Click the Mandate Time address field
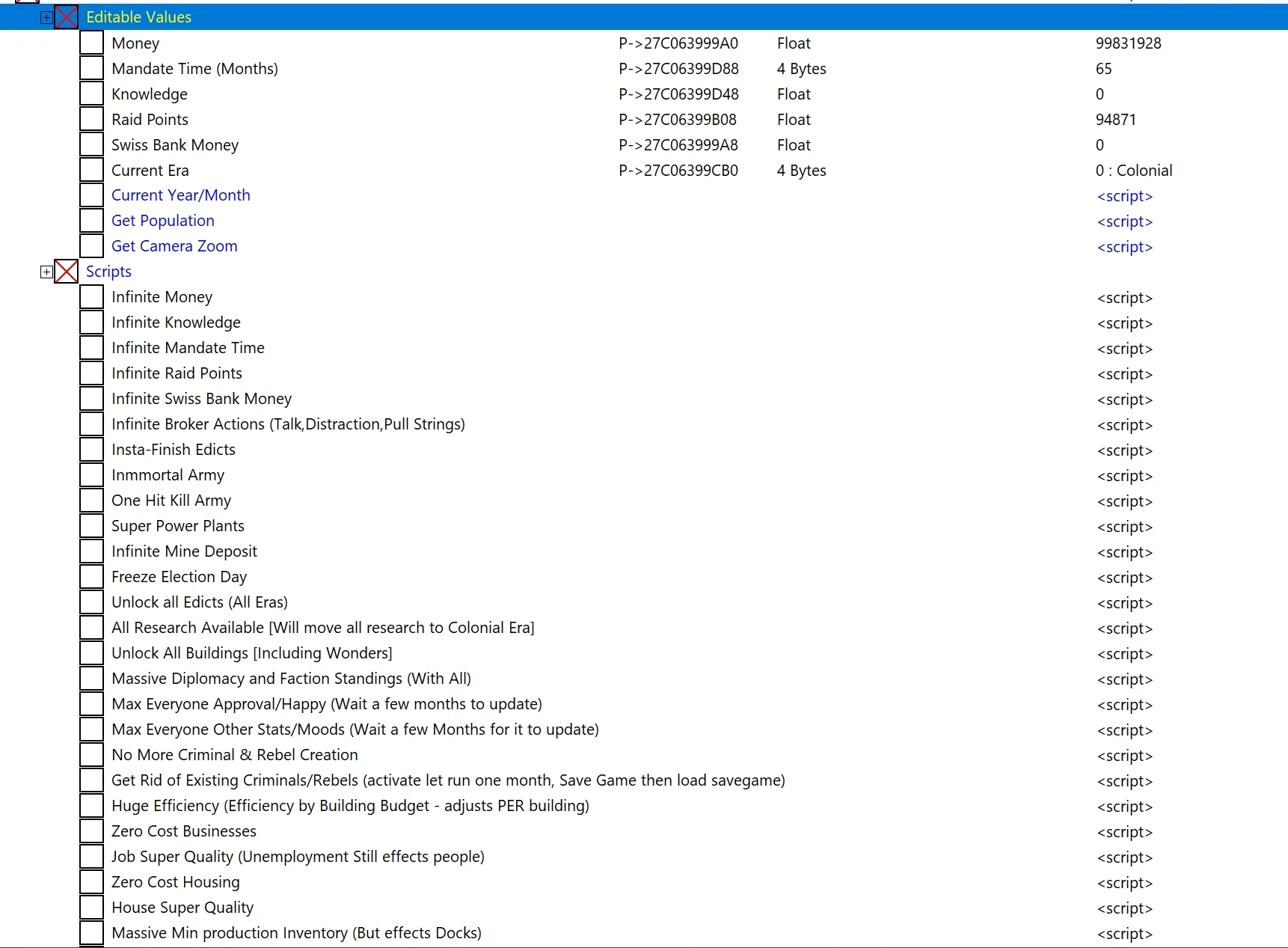The image size is (1288, 948). click(x=678, y=69)
